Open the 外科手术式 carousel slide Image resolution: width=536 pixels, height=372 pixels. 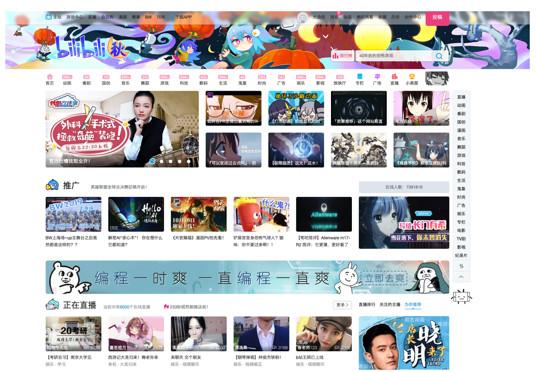pyautogui.click(x=122, y=129)
